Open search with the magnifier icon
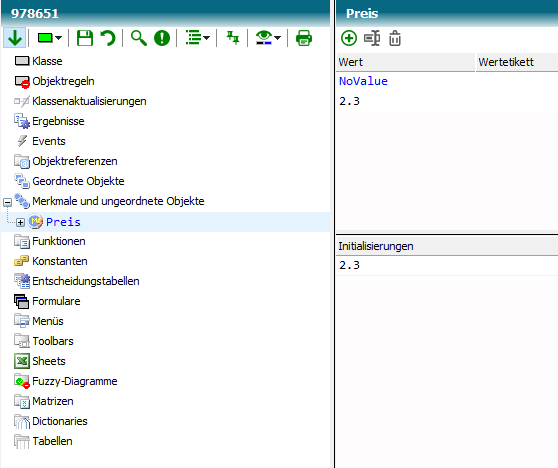Screen dimensions: 558x468 (138, 38)
